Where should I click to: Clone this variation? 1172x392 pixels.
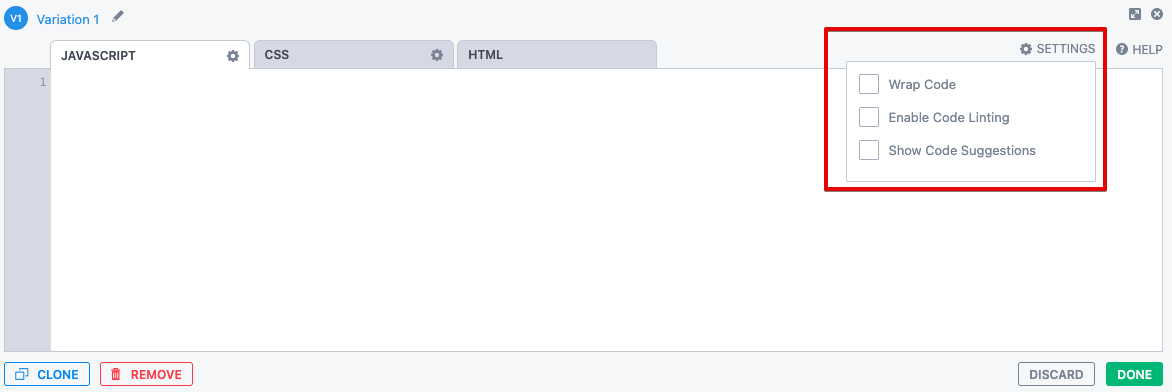(x=47, y=374)
